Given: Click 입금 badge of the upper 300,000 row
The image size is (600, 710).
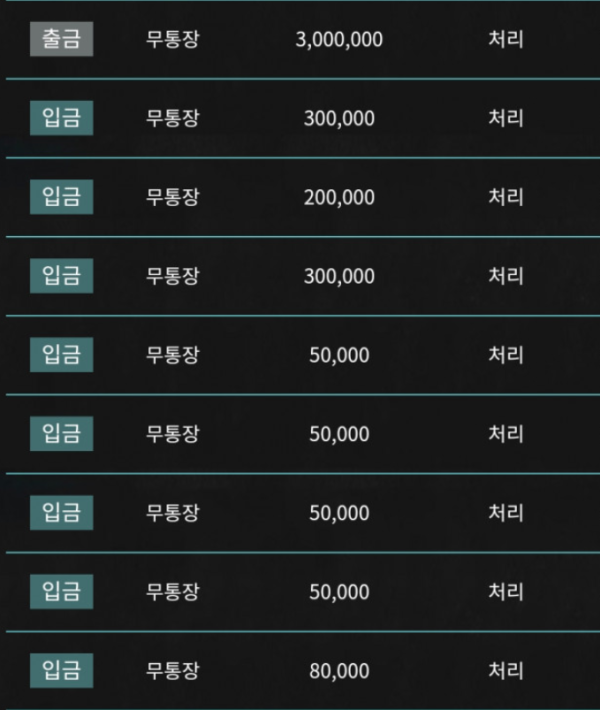Looking at the screenshot, I should pos(61,118).
